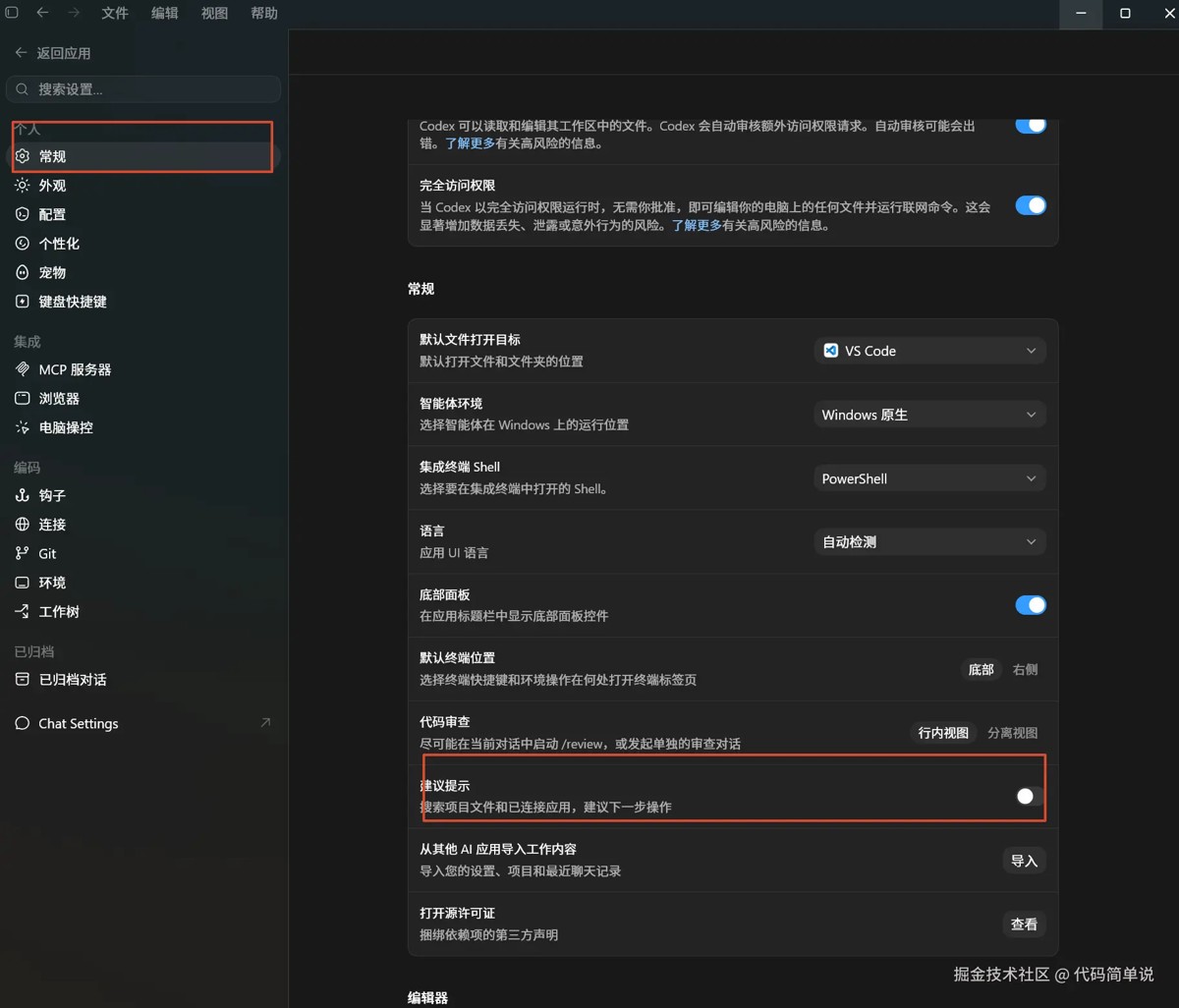Click the gear icon beside 常规
The height and width of the screenshot is (1008, 1179).
point(23,156)
